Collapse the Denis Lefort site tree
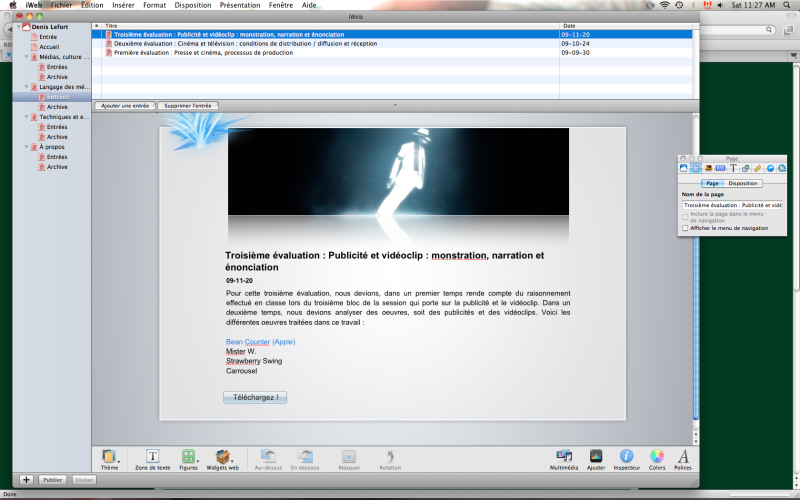 tap(17, 27)
